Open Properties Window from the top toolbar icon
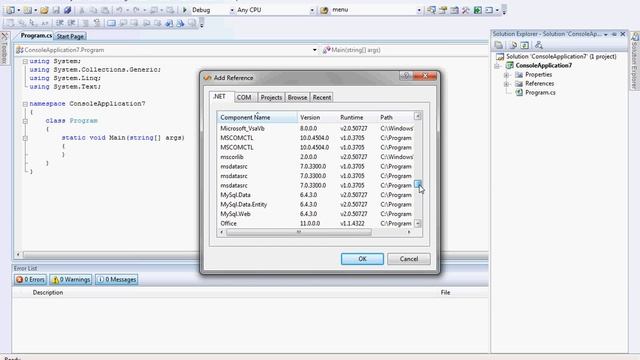Screen dimensions: 640x360 (x=443, y=10)
